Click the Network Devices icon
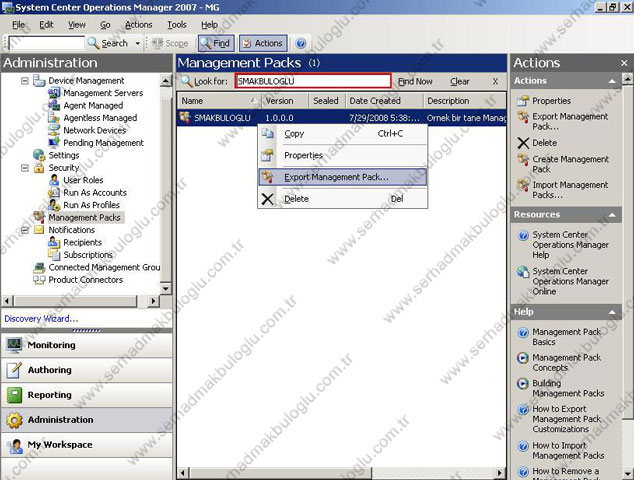 pos(54,130)
